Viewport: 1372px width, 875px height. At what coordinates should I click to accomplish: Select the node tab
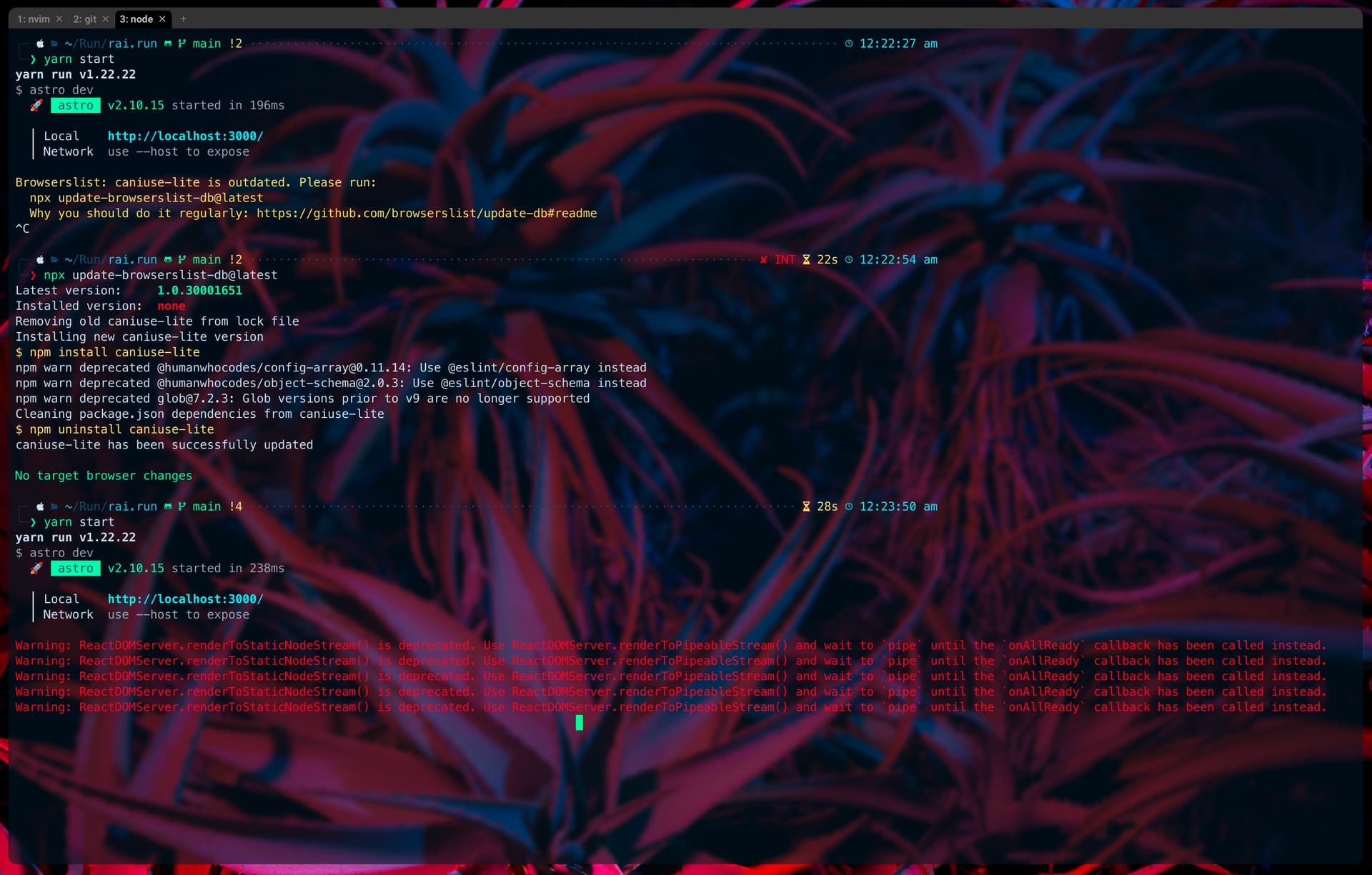point(136,19)
